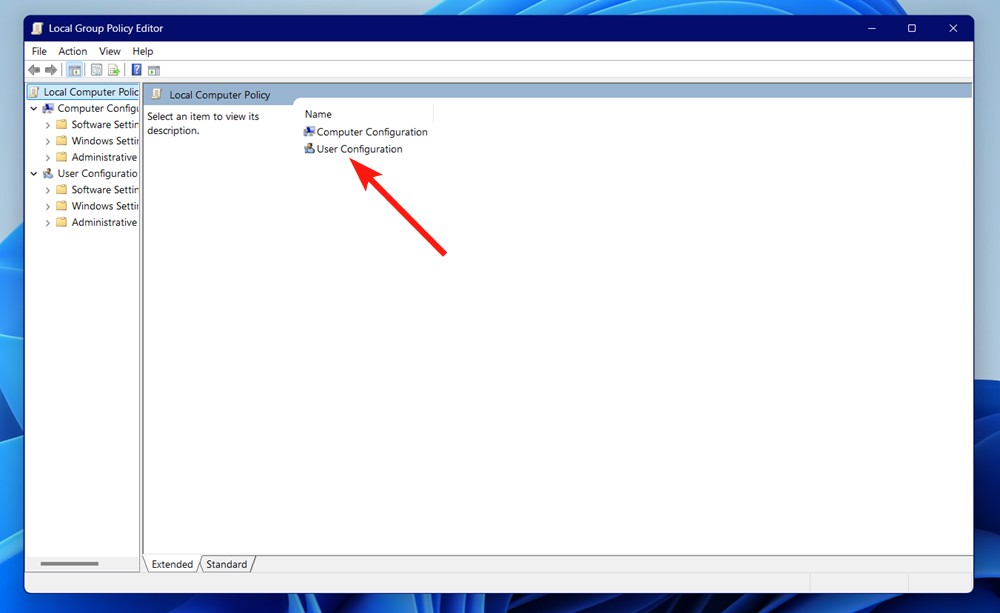Click Administrative Templates folder icon under User Configuration
Image resolution: width=1000 pixels, height=613 pixels.
pyautogui.click(x=62, y=222)
